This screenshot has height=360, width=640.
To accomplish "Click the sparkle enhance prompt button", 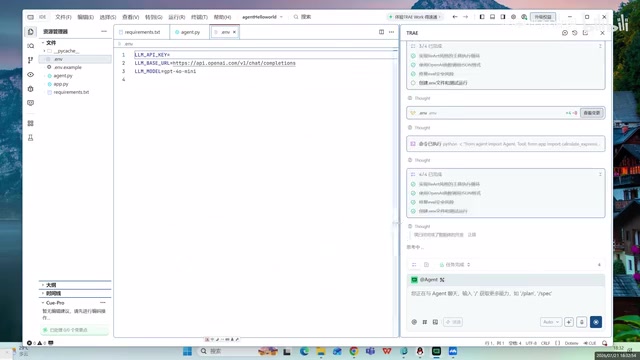I will 569,322.
